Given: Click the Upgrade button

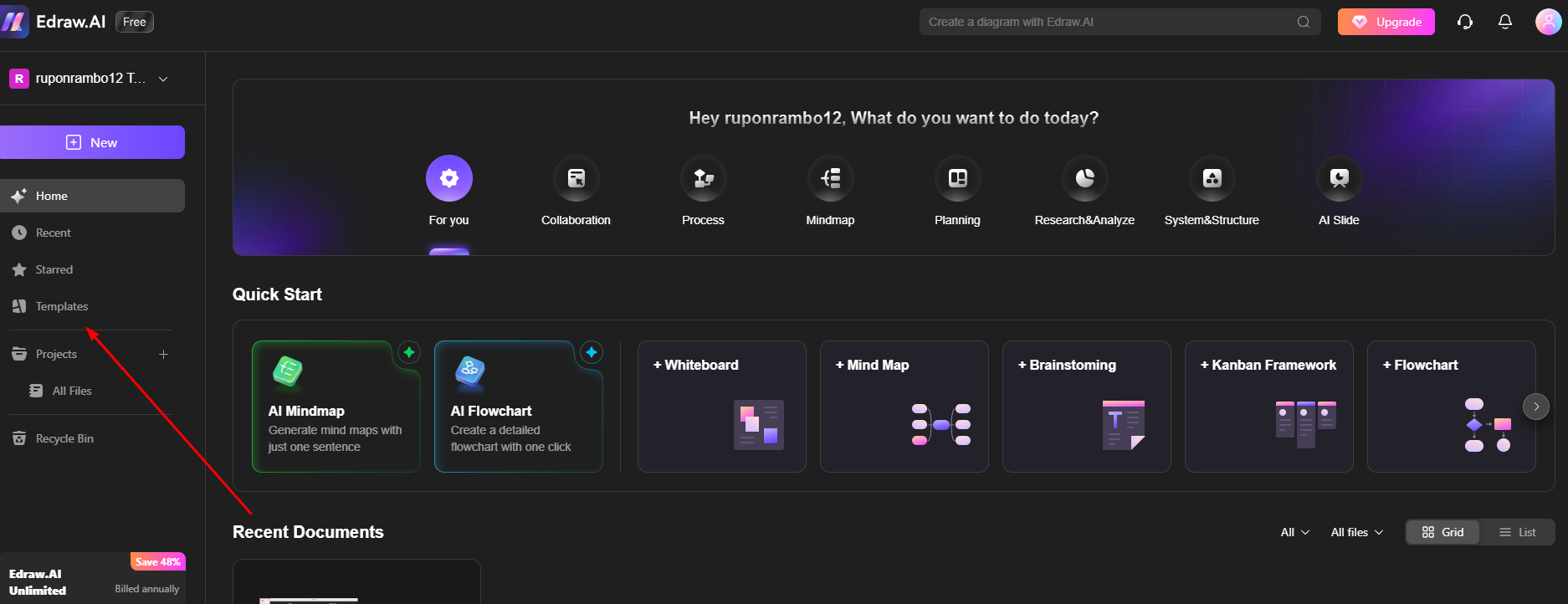Looking at the screenshot, I should tap(1386, 22).
